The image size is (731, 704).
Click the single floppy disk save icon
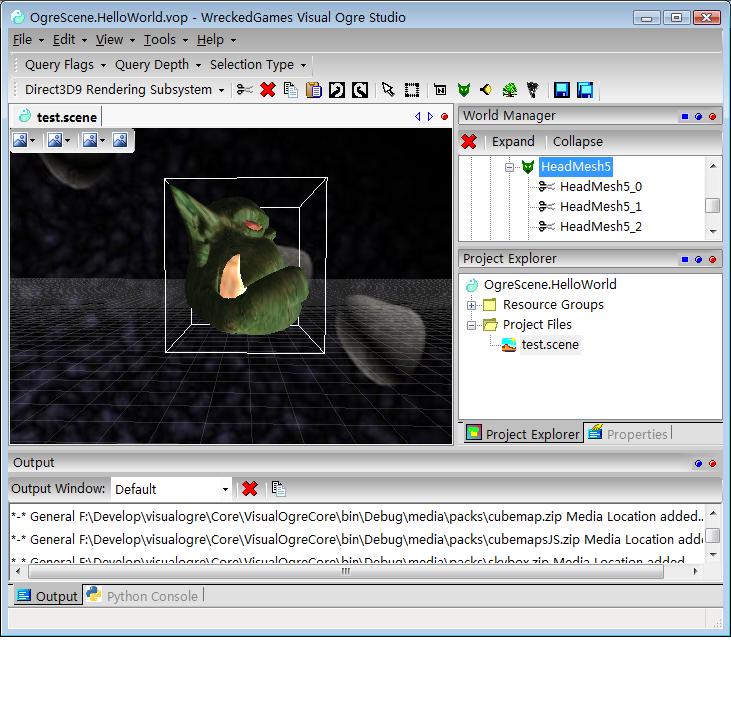pos(561,90)
